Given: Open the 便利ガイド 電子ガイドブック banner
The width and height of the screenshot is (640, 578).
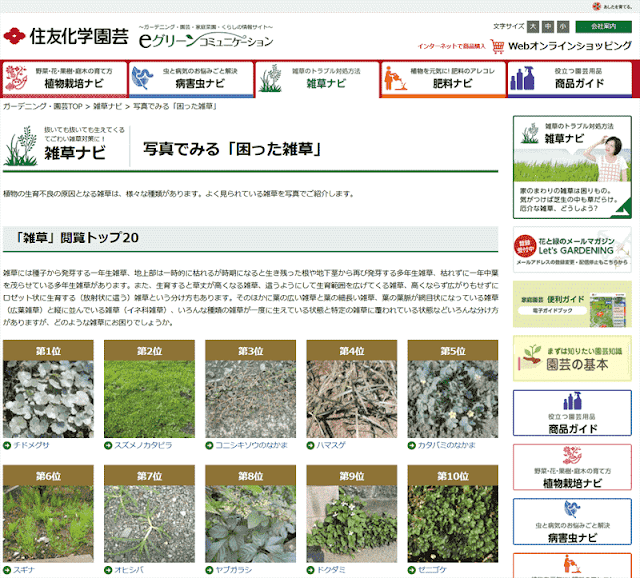Looking at the screenshot, I should pyautogui.click(x=572, y=304).
